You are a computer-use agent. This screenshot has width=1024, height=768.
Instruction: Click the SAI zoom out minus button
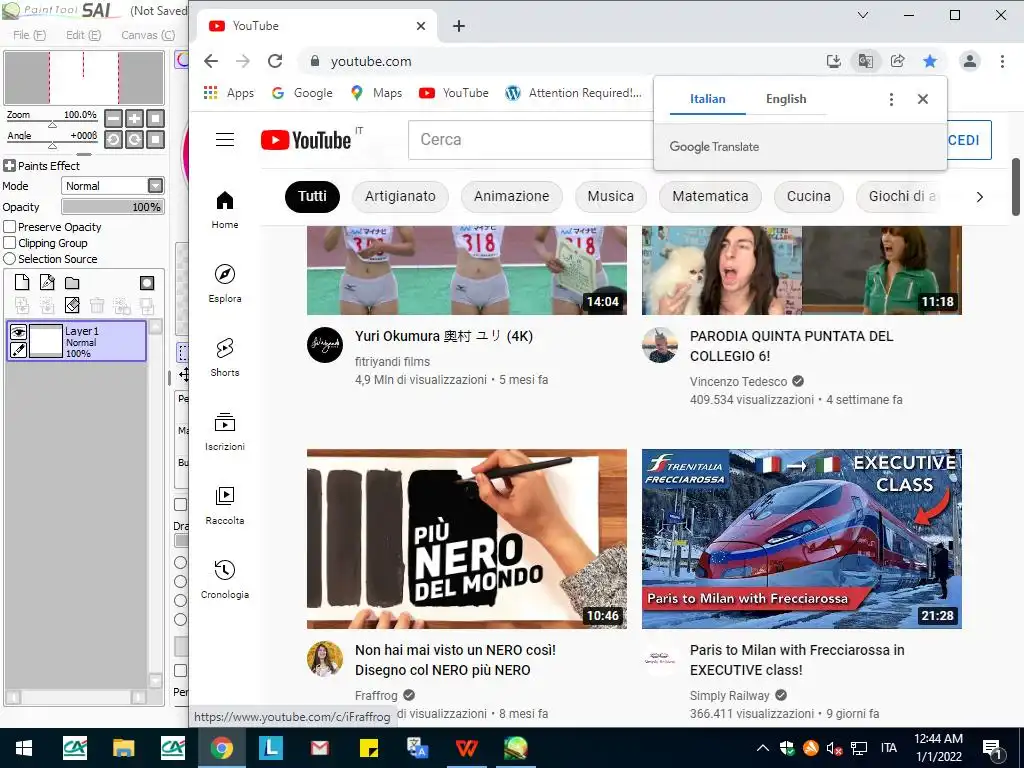click(114, 118)
